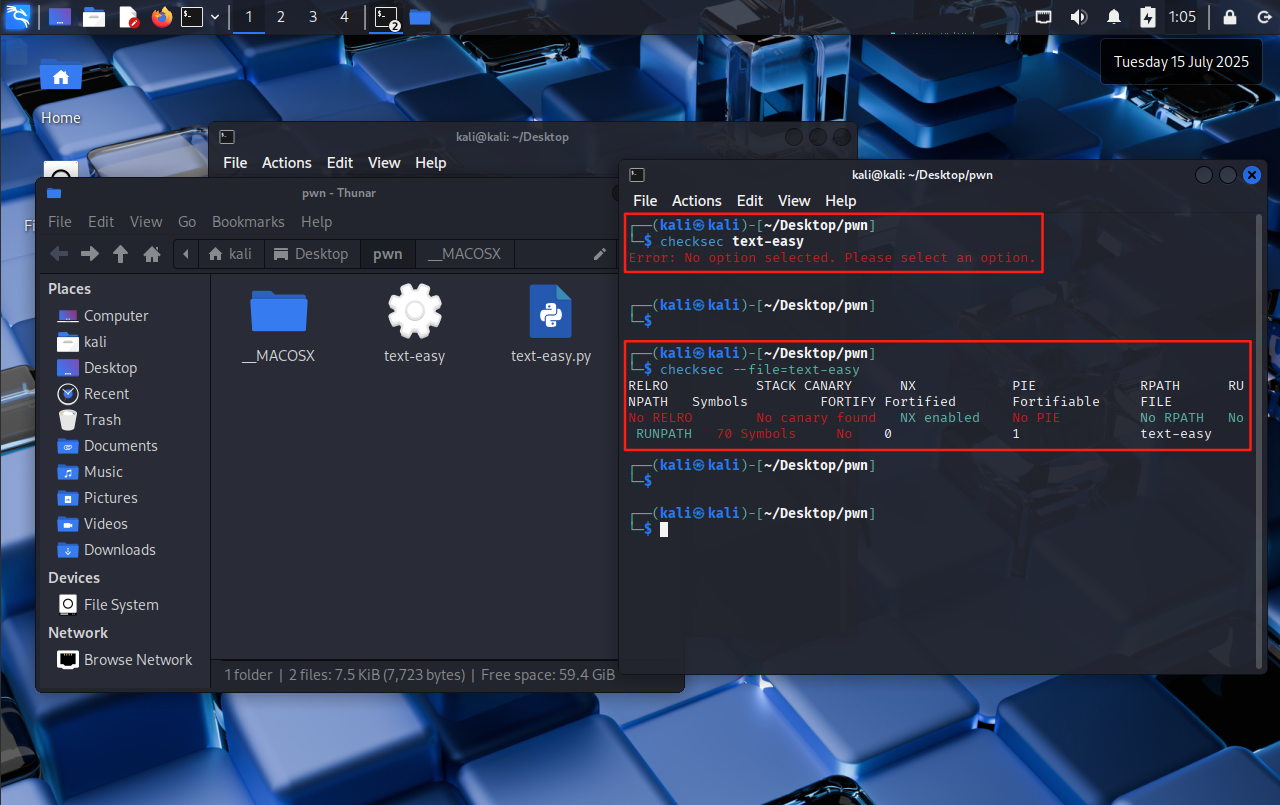Open Help menu in front pwn terminal

[840, 201]
